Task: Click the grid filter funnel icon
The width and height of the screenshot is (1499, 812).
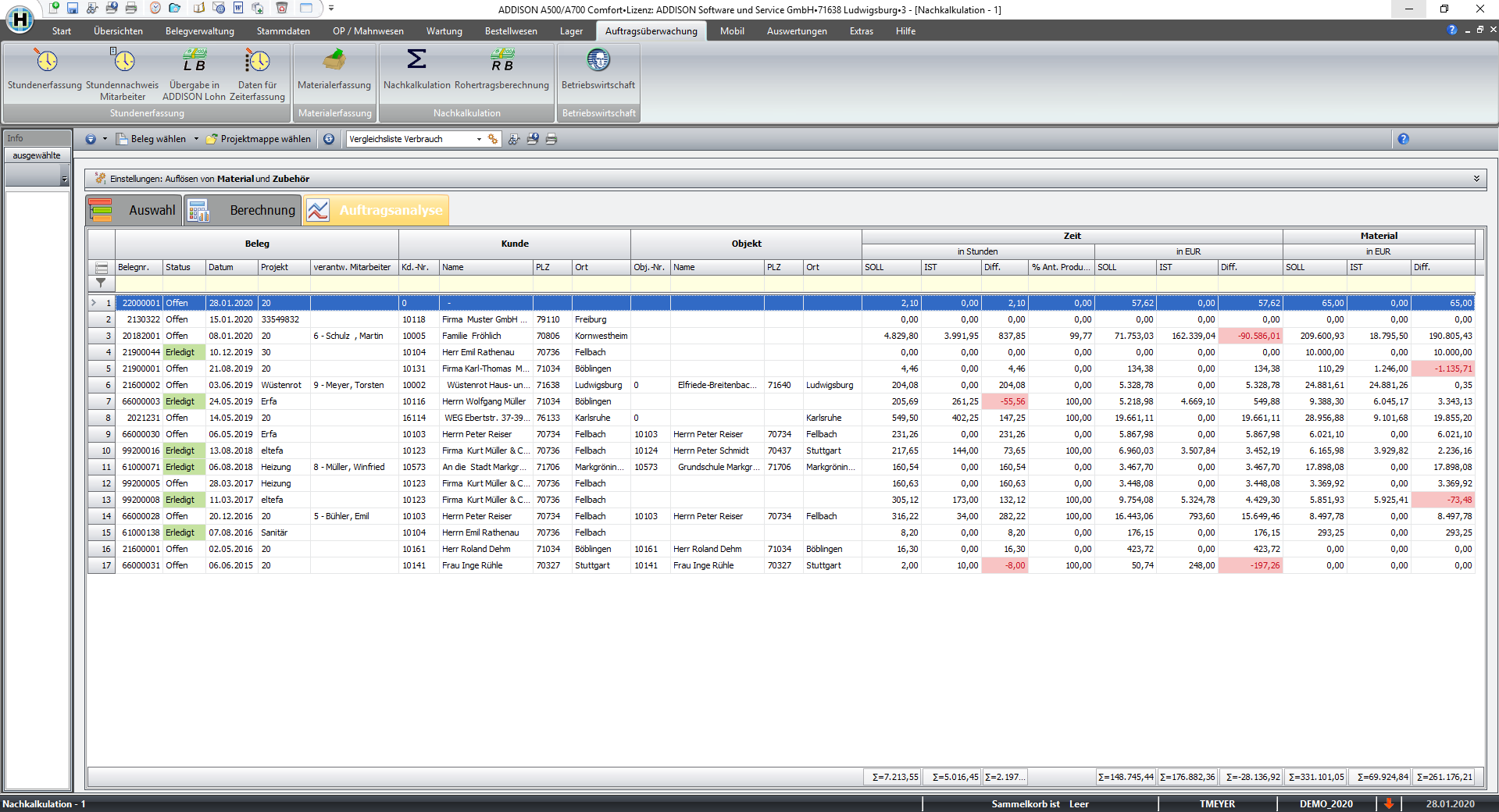Action: 101,283
